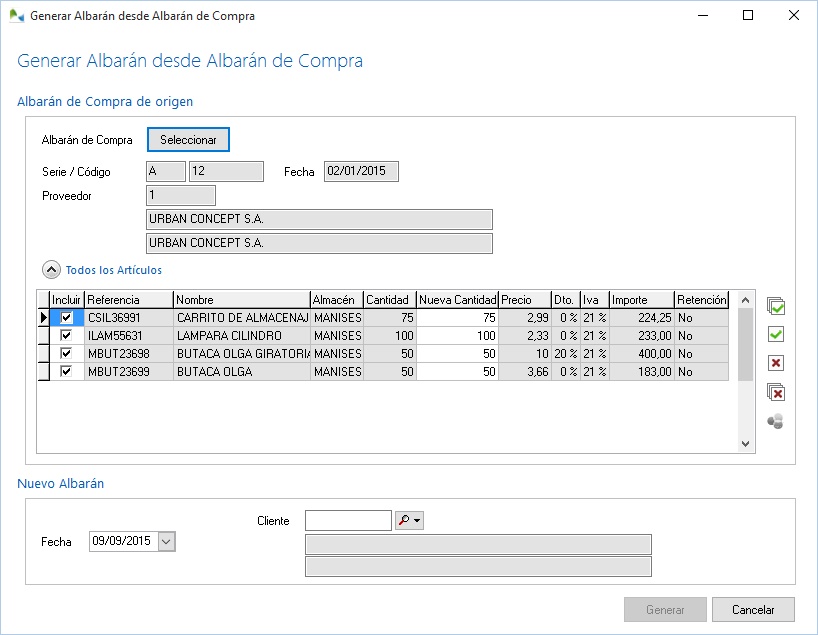The width and height of the screenshot is (818, 635).
Task: Click the app icon in the title bar
Action: [16, 16]
